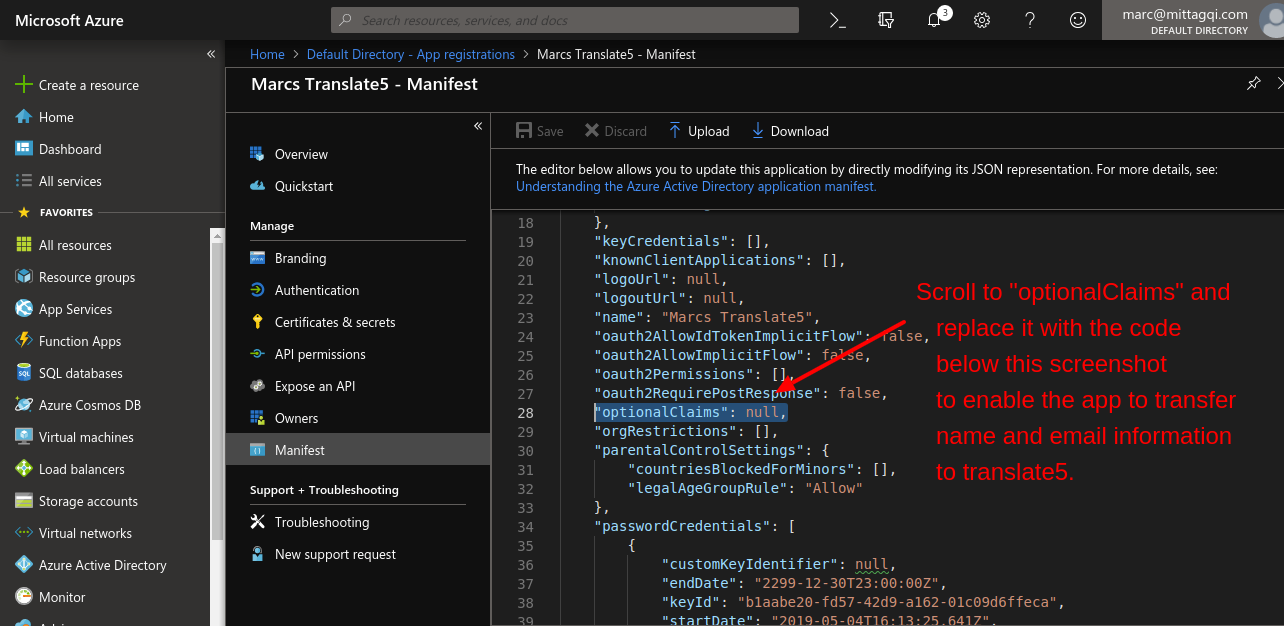Viewport: 1284px width, 626px height.
Task: Open Resource groups favorite
Action: 75,277
